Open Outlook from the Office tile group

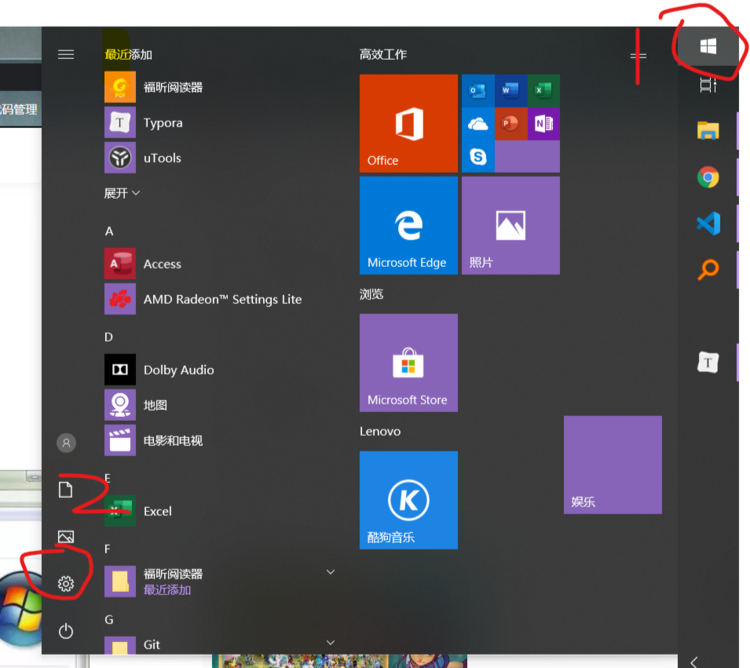point(478,90)
